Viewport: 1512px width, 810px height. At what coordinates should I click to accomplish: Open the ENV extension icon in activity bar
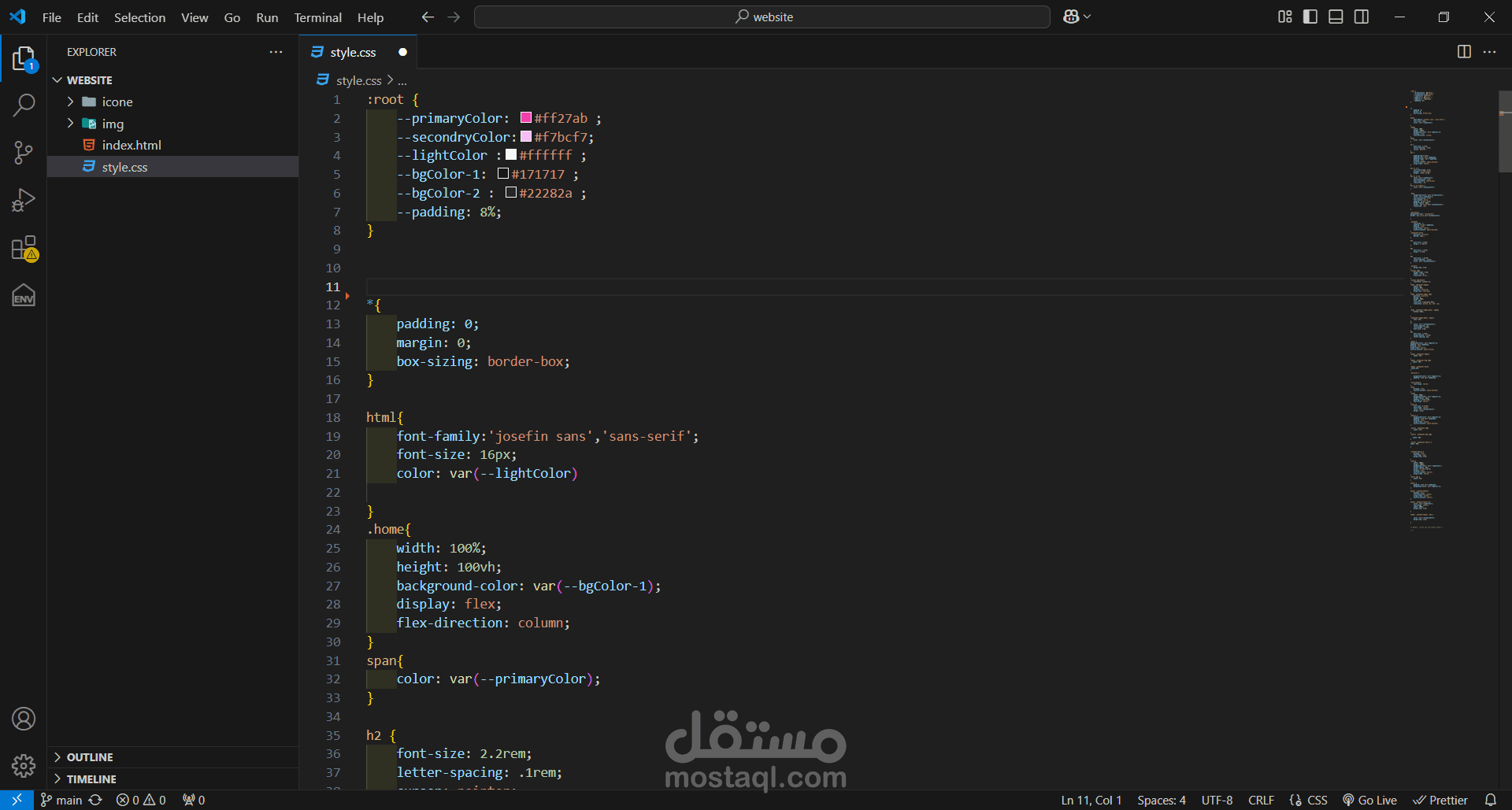click(24, 296)
